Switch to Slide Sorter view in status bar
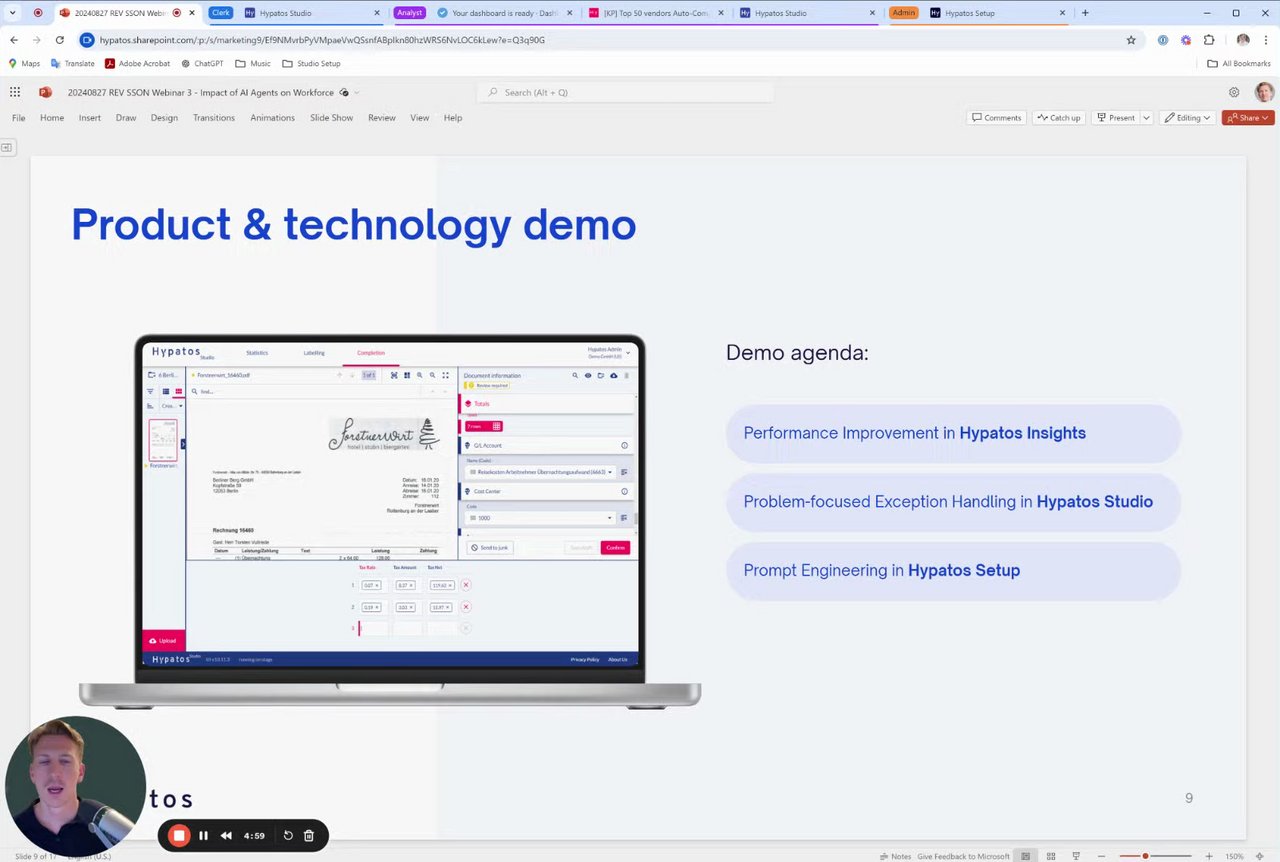 click(1051, 856)
